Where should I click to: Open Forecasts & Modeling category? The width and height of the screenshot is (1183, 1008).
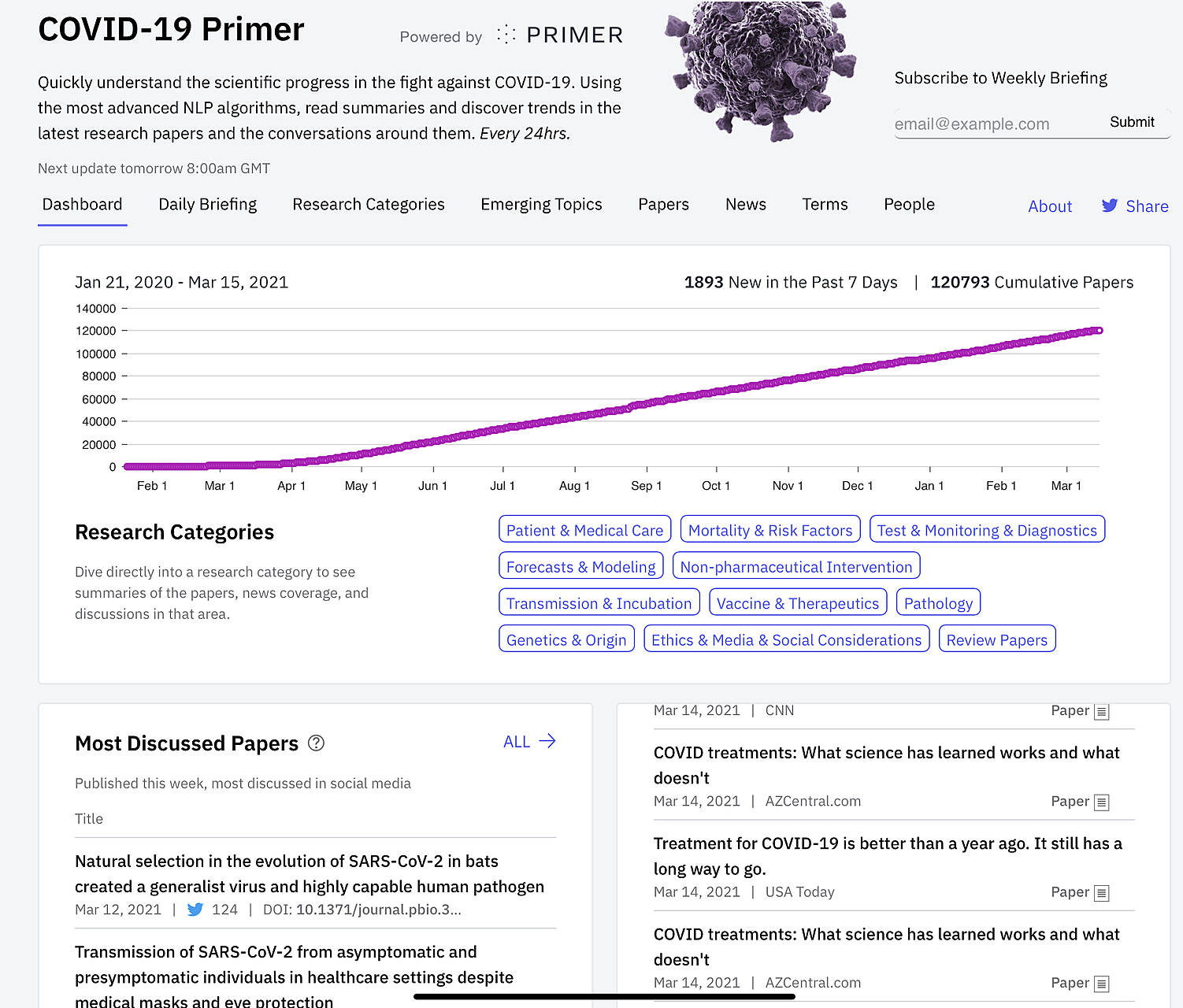coord(580,566)
